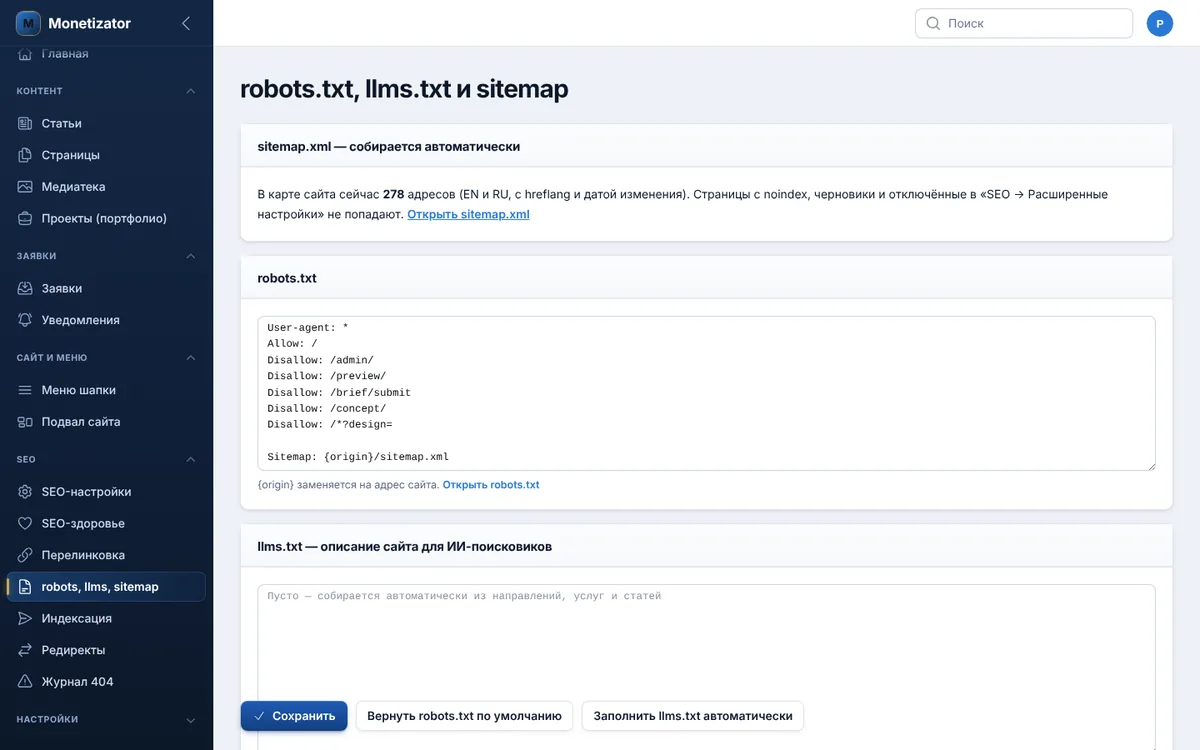Click the Заявки inbox icon
Screen dimensions: 1200x750
[25, 288]
